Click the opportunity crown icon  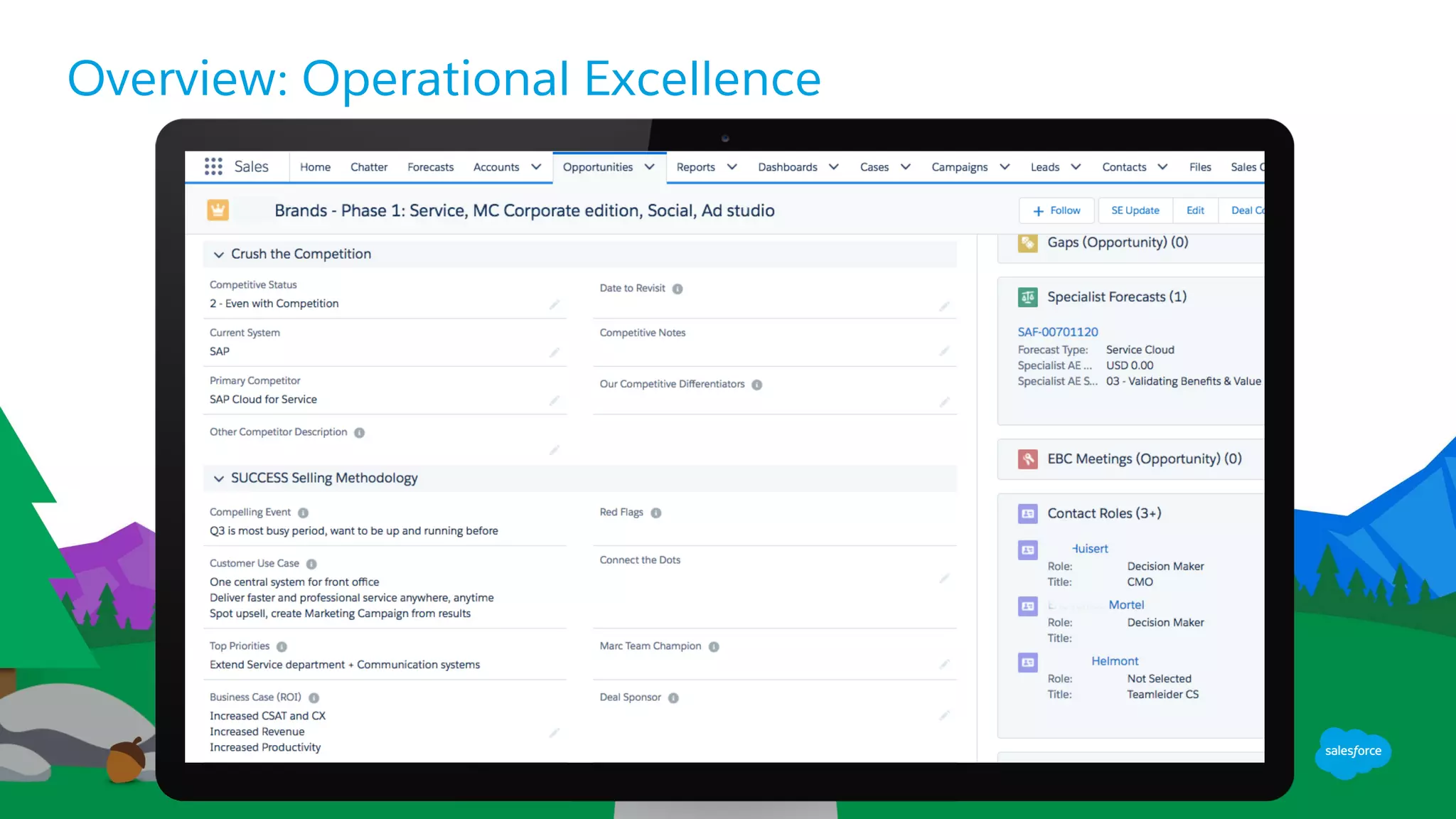(218, 210)
